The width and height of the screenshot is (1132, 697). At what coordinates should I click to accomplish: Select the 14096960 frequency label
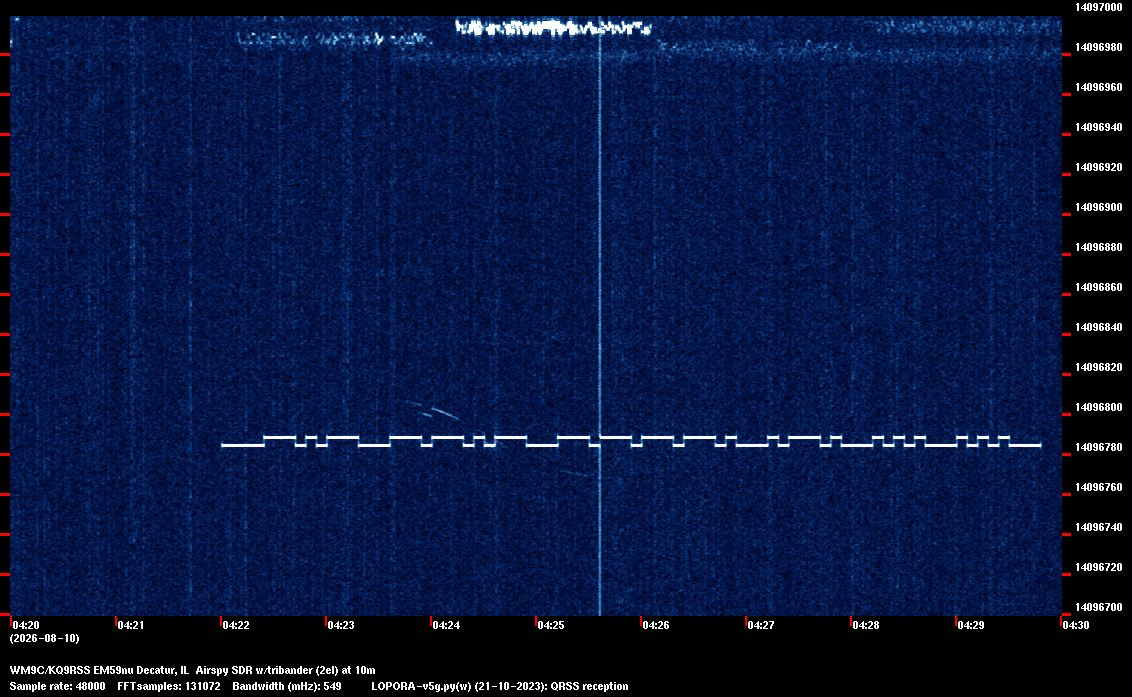tap(1099, 87)
